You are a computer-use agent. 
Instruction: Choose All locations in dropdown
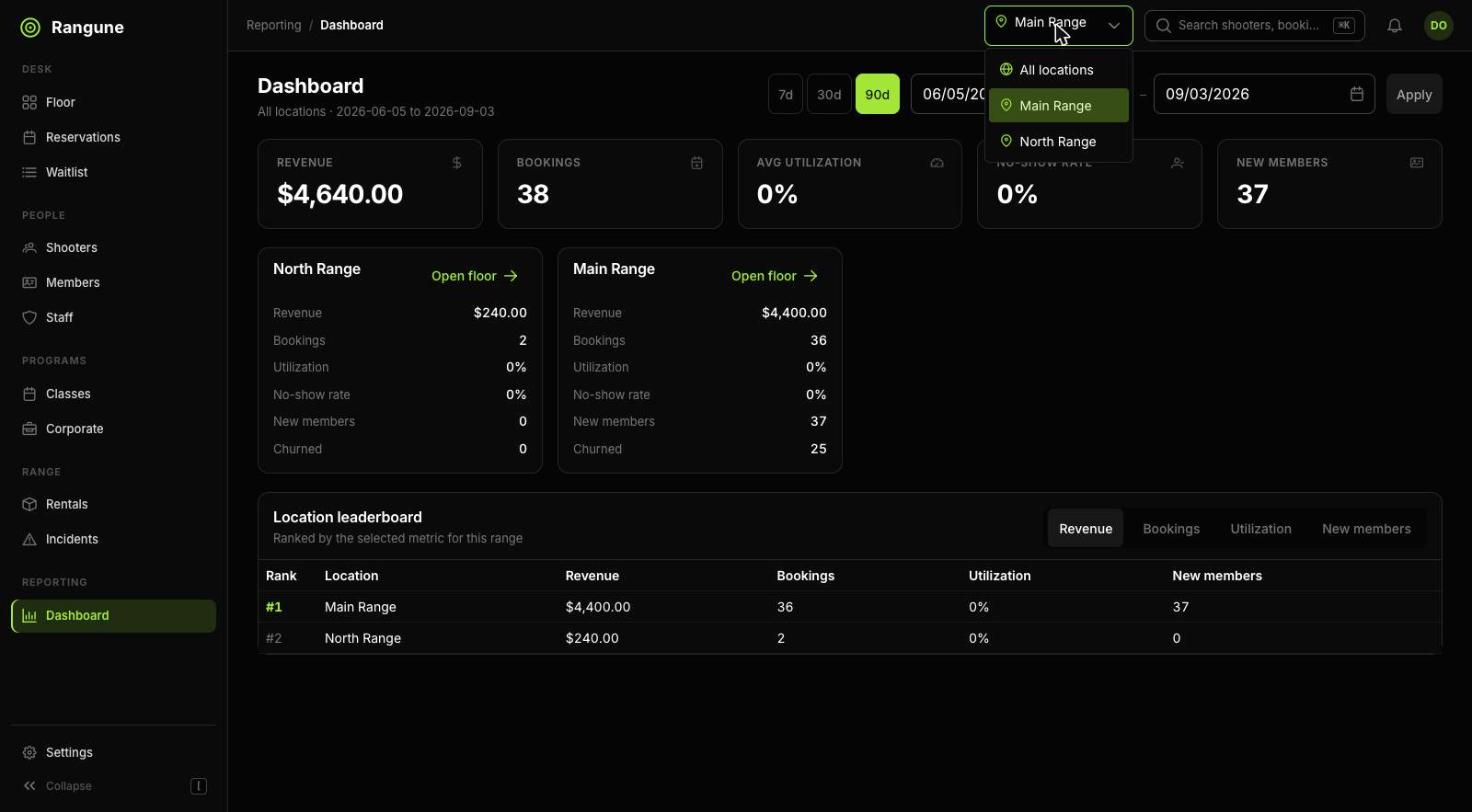click(x=1058, y=70)
